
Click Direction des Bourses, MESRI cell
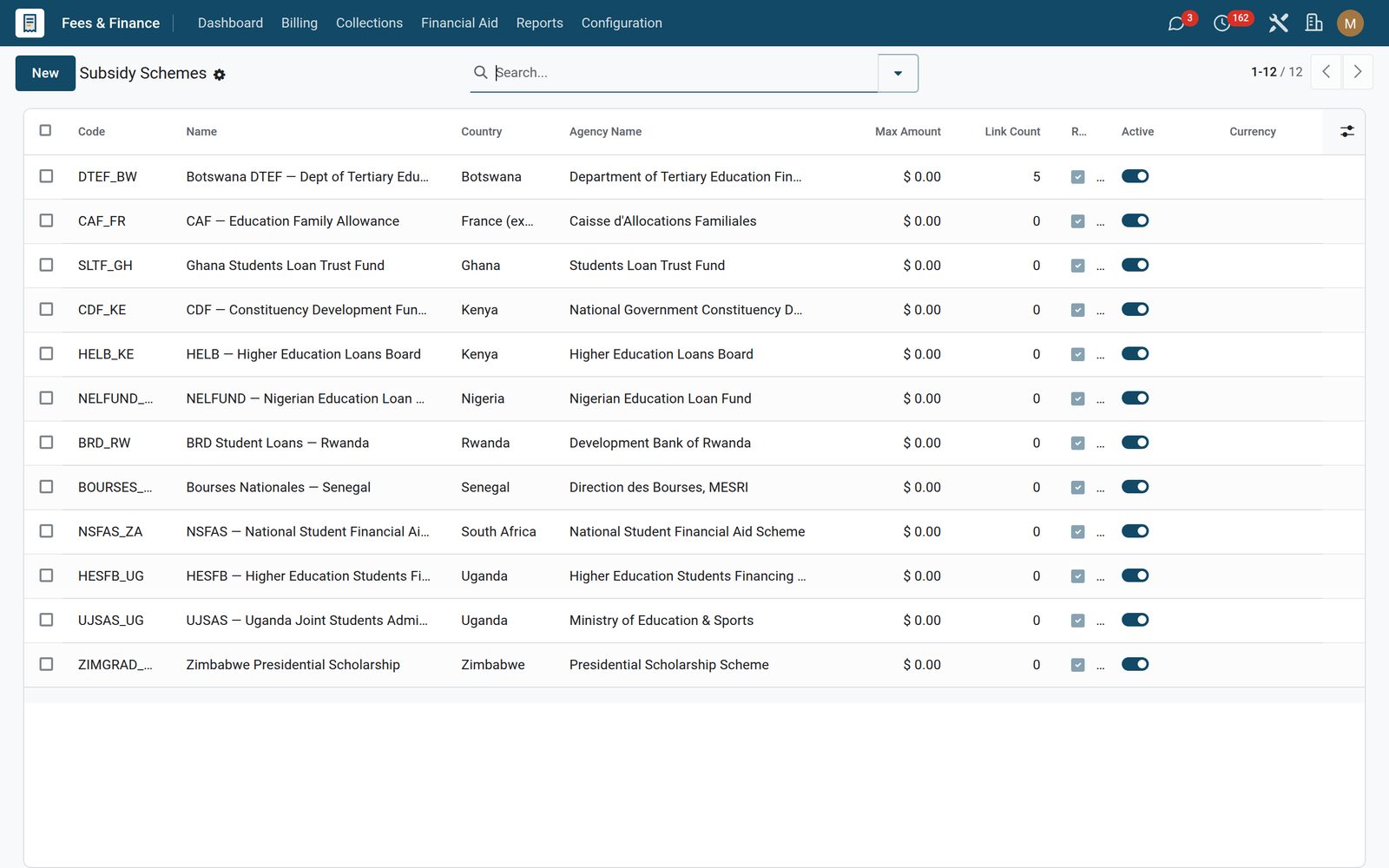click(659, 487)
